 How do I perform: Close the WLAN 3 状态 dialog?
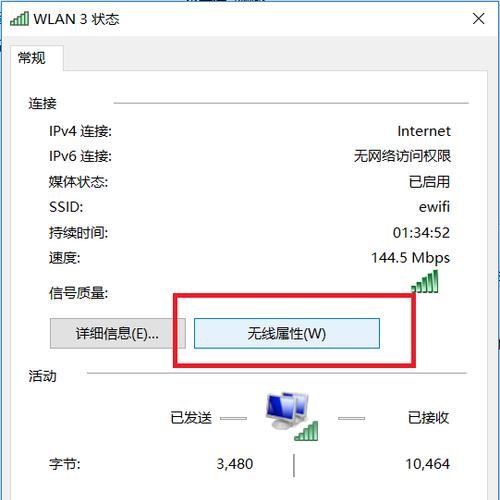479,19
